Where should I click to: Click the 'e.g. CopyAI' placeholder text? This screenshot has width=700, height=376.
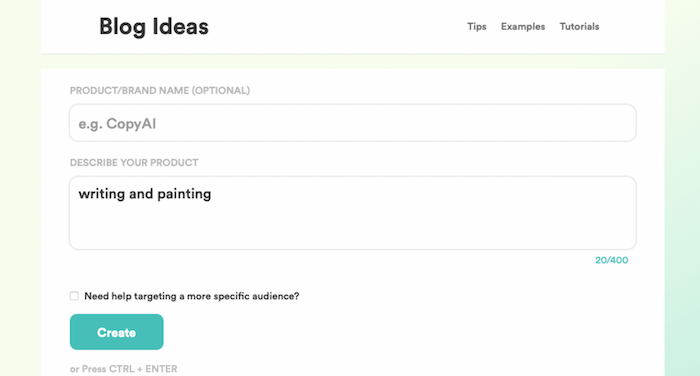[117, 124]
